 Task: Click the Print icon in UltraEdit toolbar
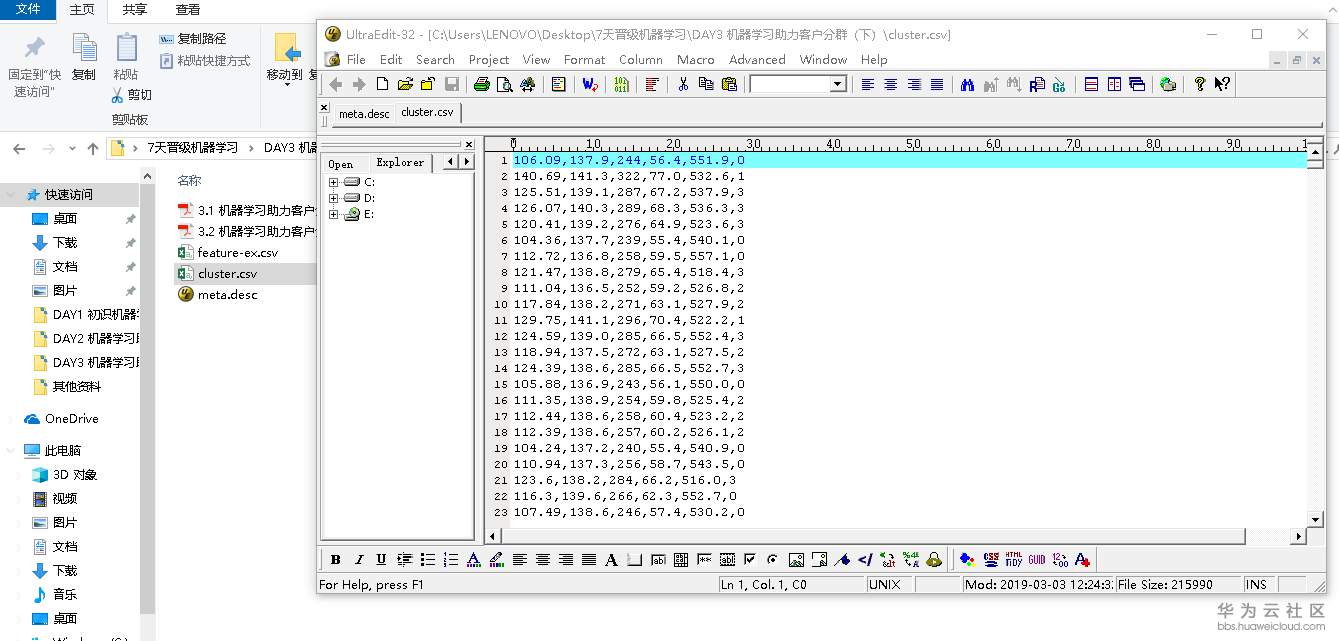tap(482, 84)
